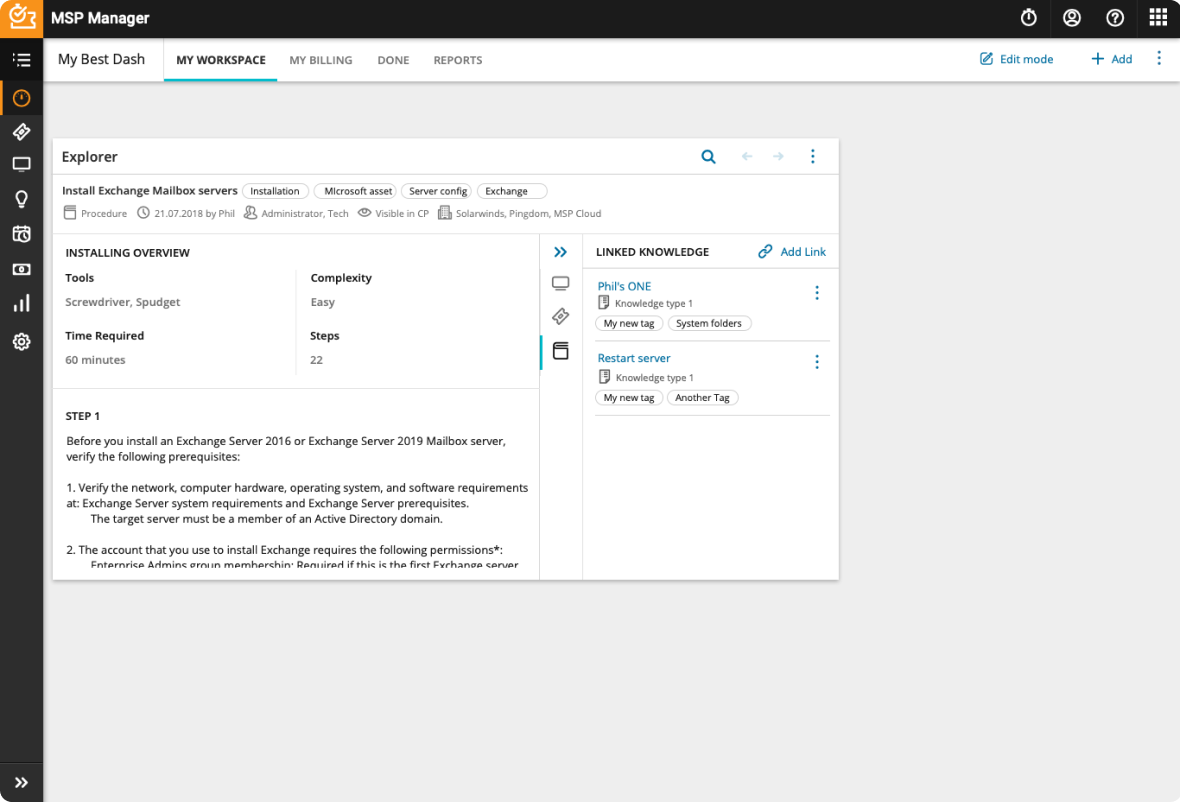Click the Edit mode button
This screenshot has width=1182, height=802.
(1016, 59)
